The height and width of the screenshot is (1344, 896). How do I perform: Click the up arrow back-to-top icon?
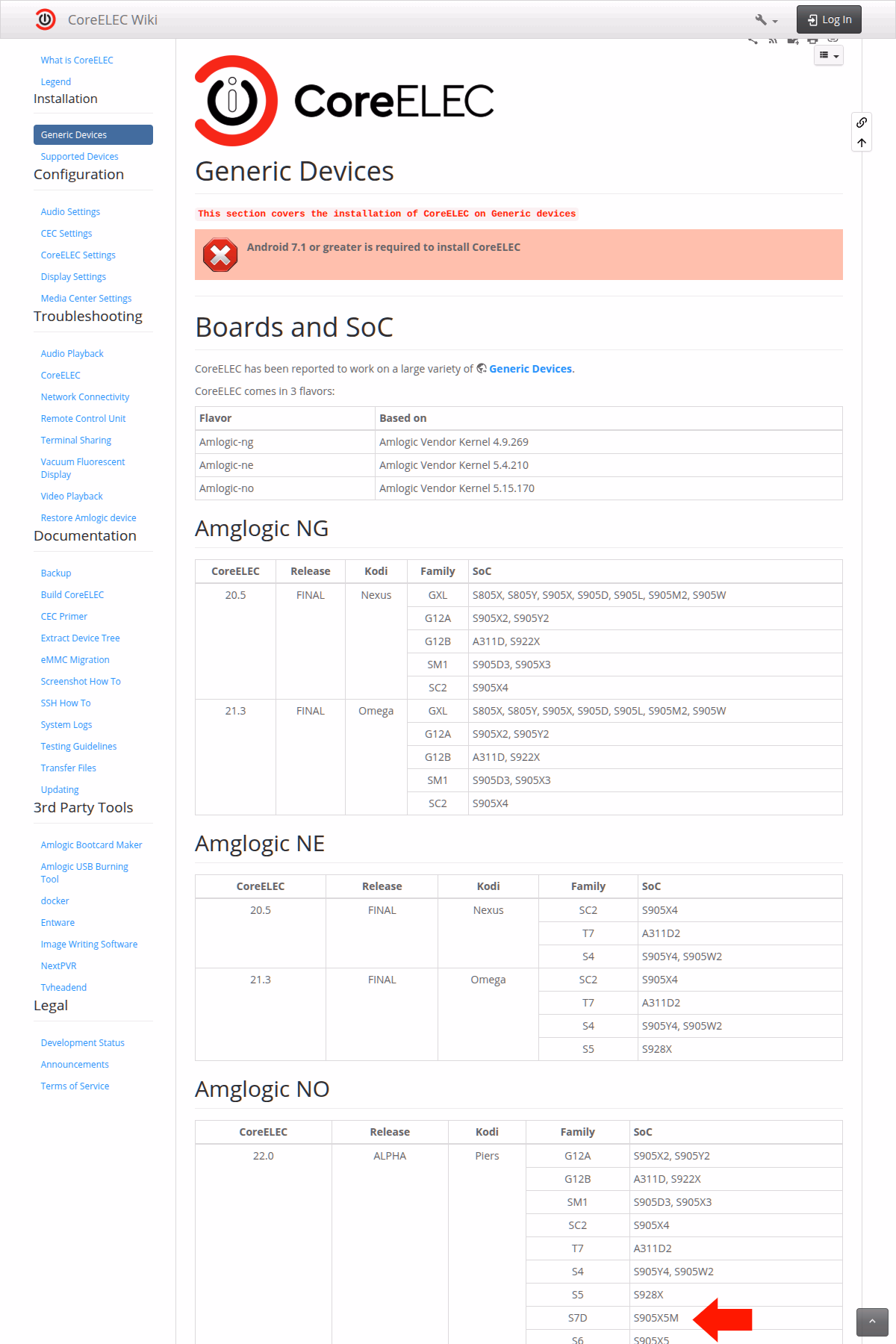(x=862, y=143)
